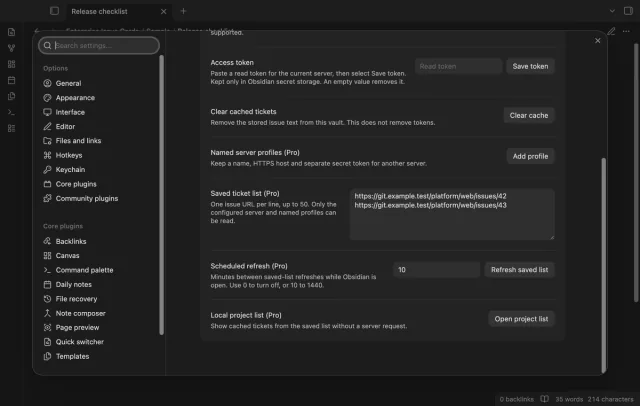Click the canvas ribbon icon
Image resolution: width=640 pixels, height=406 pixels.
[x=11, y=64]
